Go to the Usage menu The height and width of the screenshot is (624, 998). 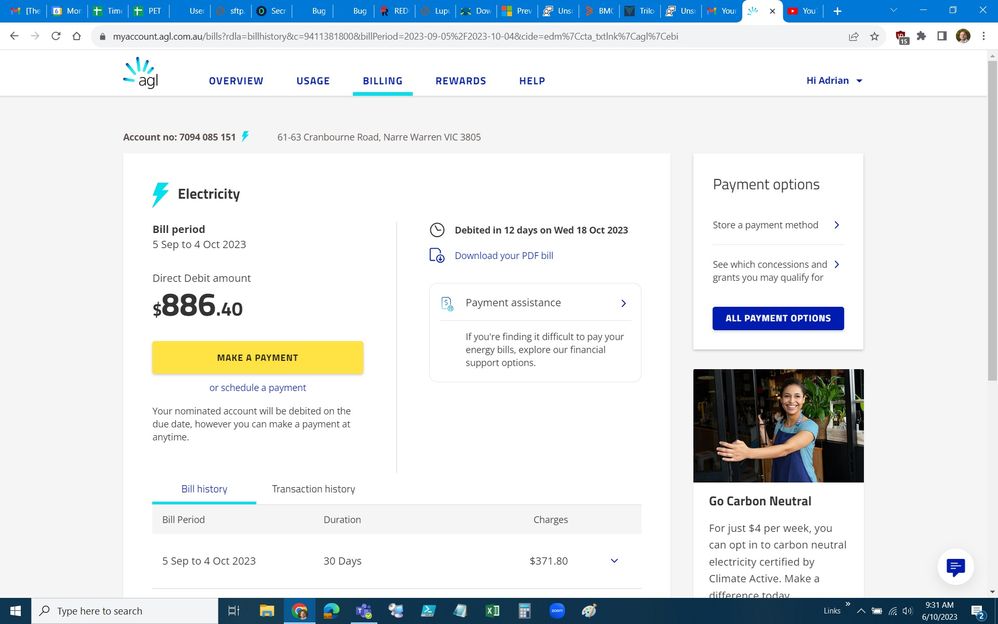(x=313, y=81)
